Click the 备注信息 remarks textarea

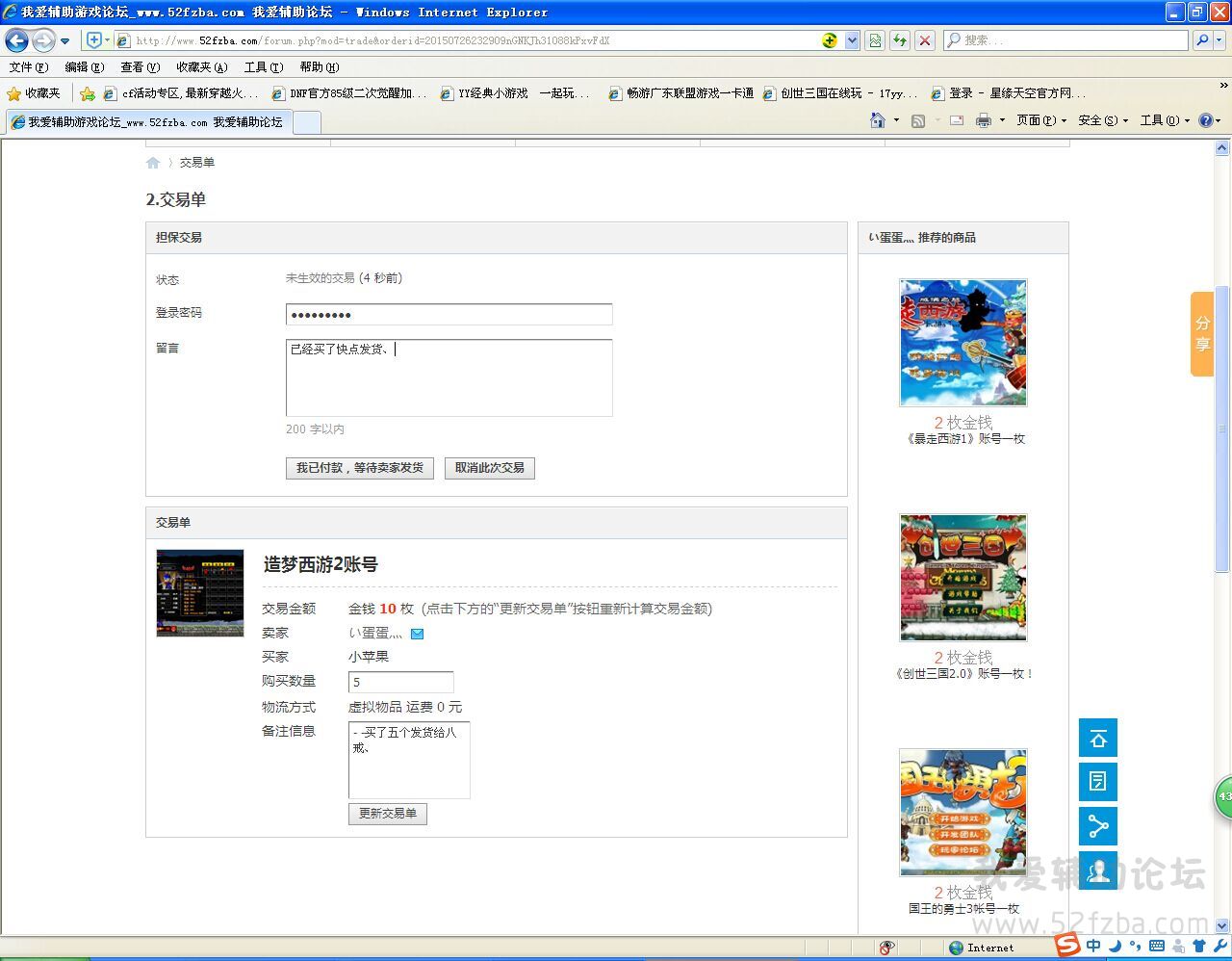[409, 760]
